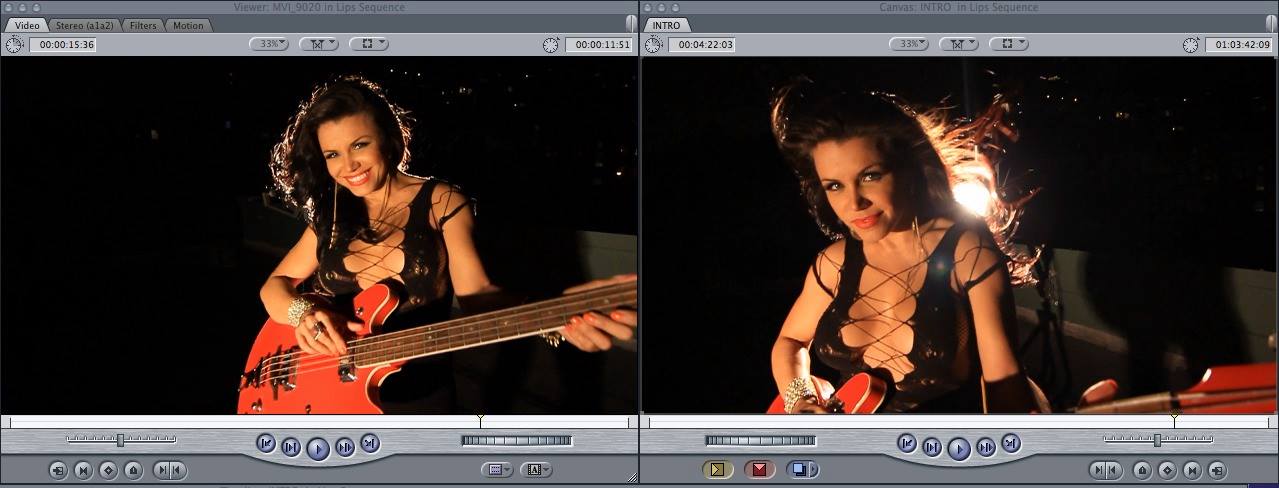
Task: Click Add Motion Keyframe button in Viewer
Action: coord(108,470)
